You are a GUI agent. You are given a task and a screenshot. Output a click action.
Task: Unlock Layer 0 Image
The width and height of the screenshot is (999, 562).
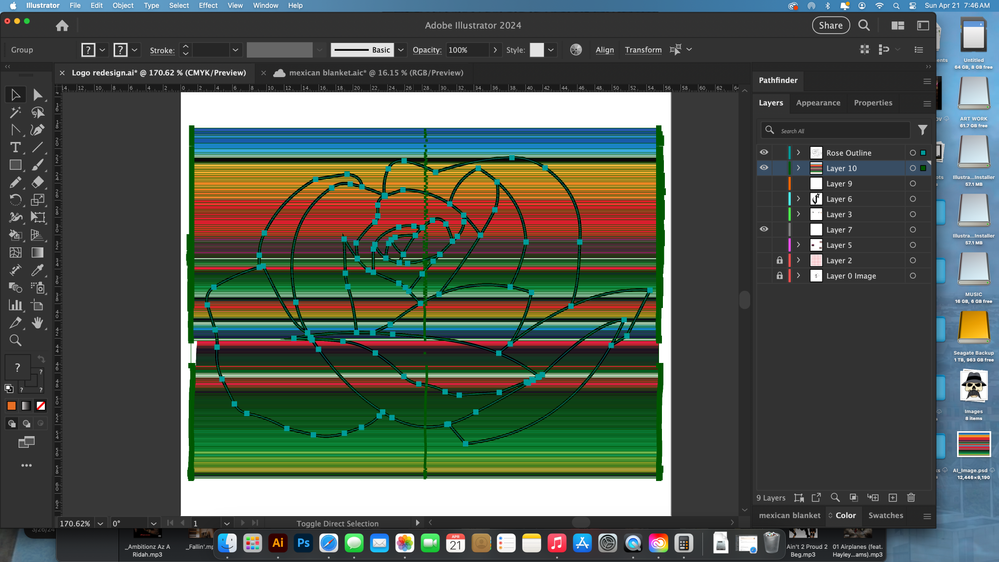pos(779,276)
